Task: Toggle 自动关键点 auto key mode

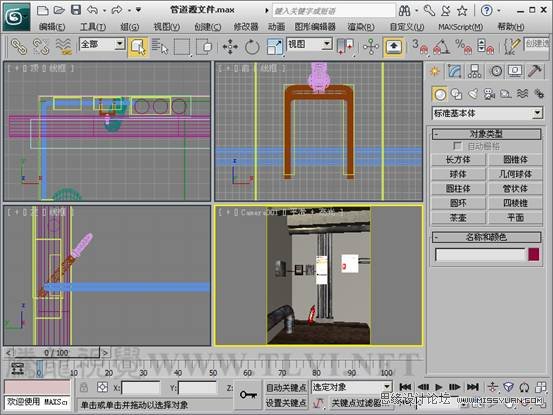Action: (x=286, y=388)
